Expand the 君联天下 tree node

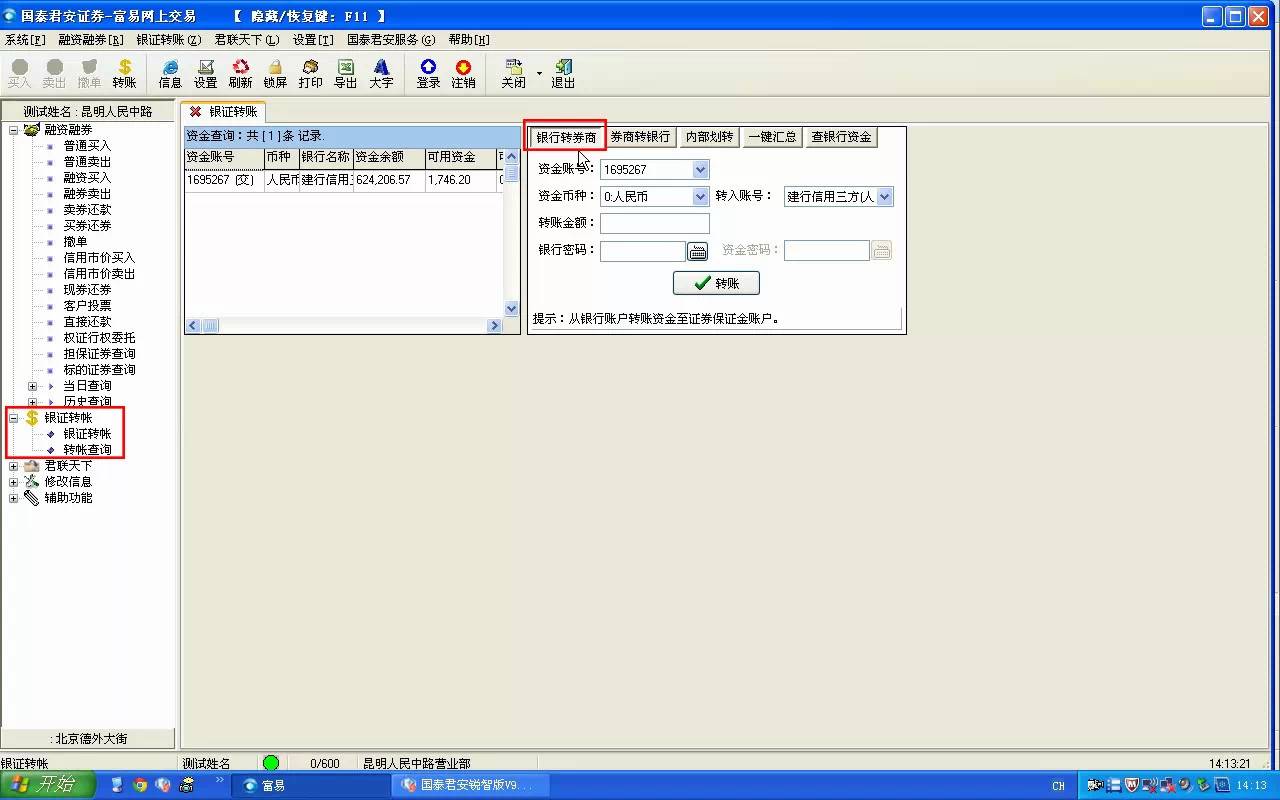click(x=14, y=466)
